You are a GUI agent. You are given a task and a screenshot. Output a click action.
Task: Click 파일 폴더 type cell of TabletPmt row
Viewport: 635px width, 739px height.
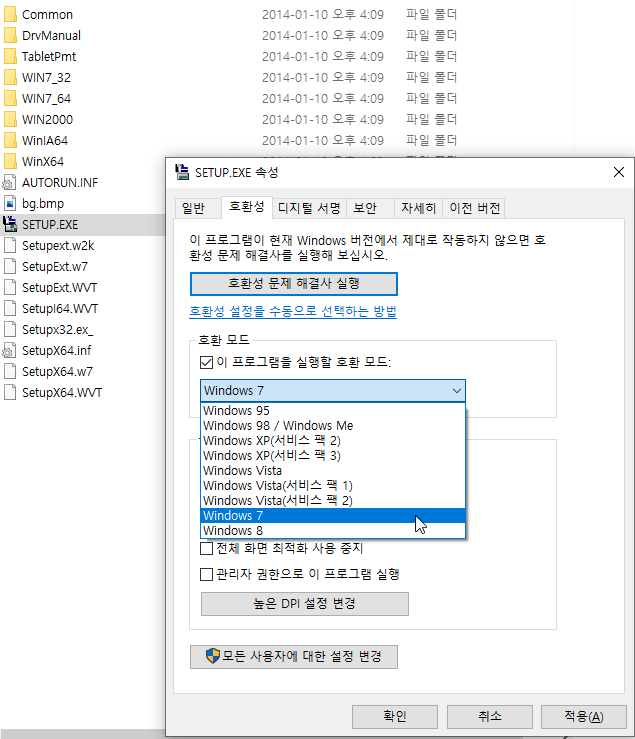tap(431, 57)
